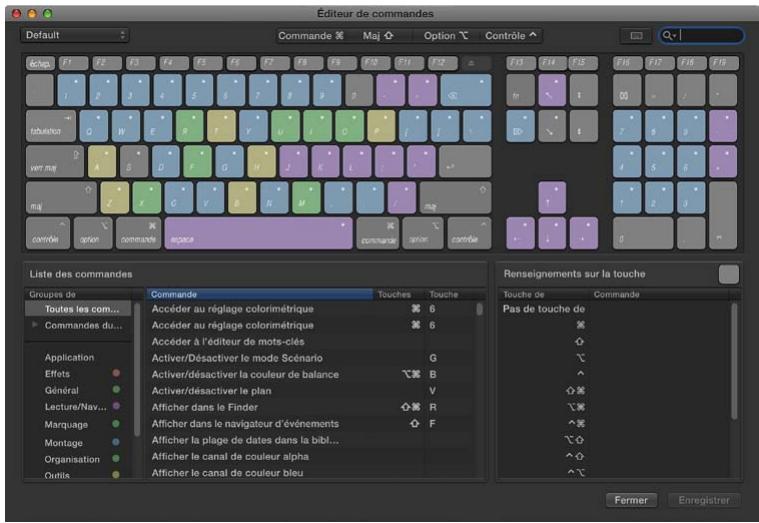The image size is (759, 523).
Task: Expand the Commandes du… group
Action: coord(34,325)
